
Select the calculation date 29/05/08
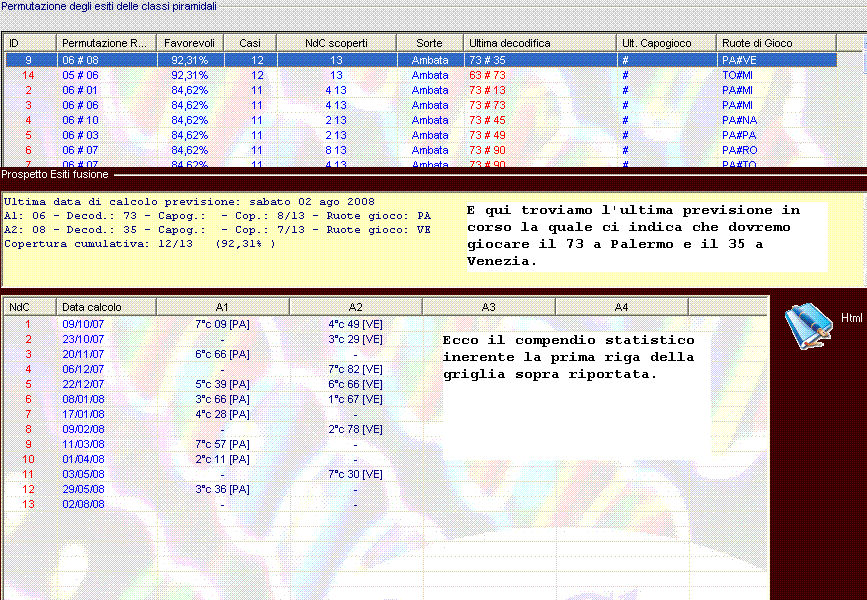[x=83, y=489]
